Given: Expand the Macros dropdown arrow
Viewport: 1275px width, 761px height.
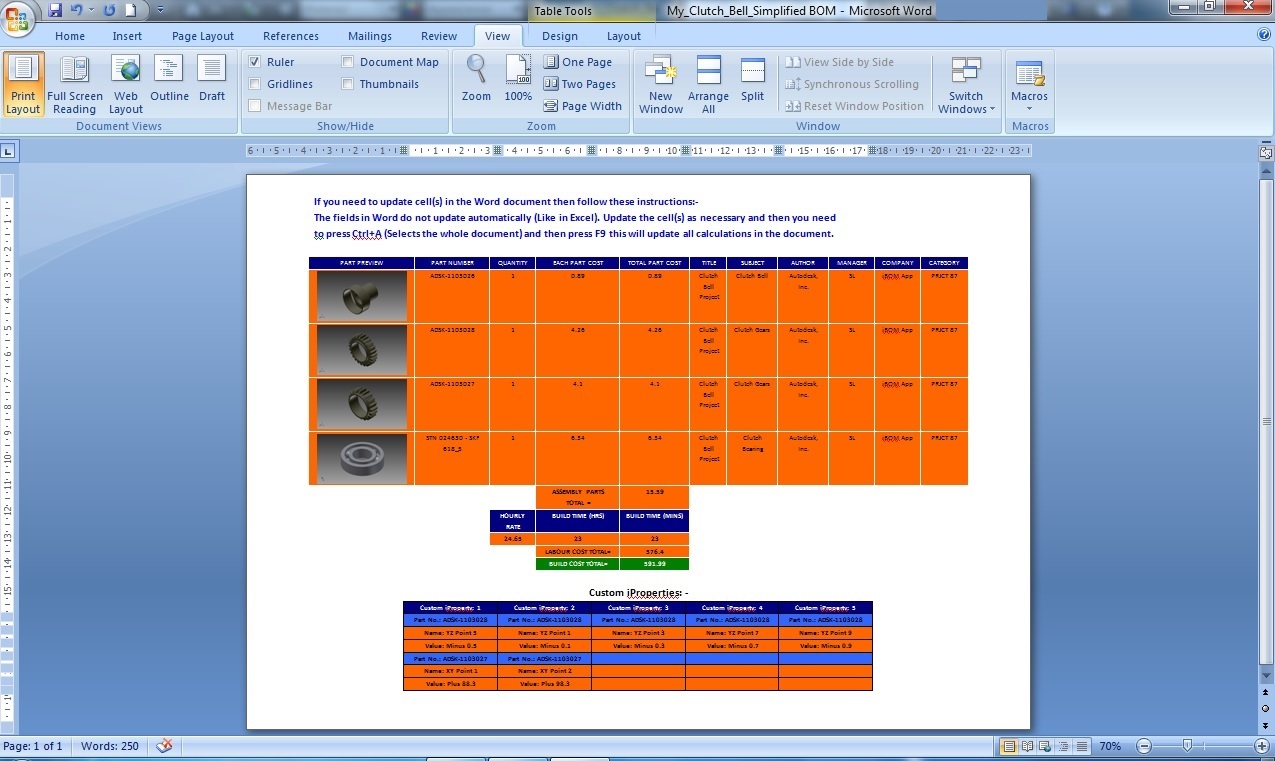Looking at the screenshot, I should pos(1029,108).
